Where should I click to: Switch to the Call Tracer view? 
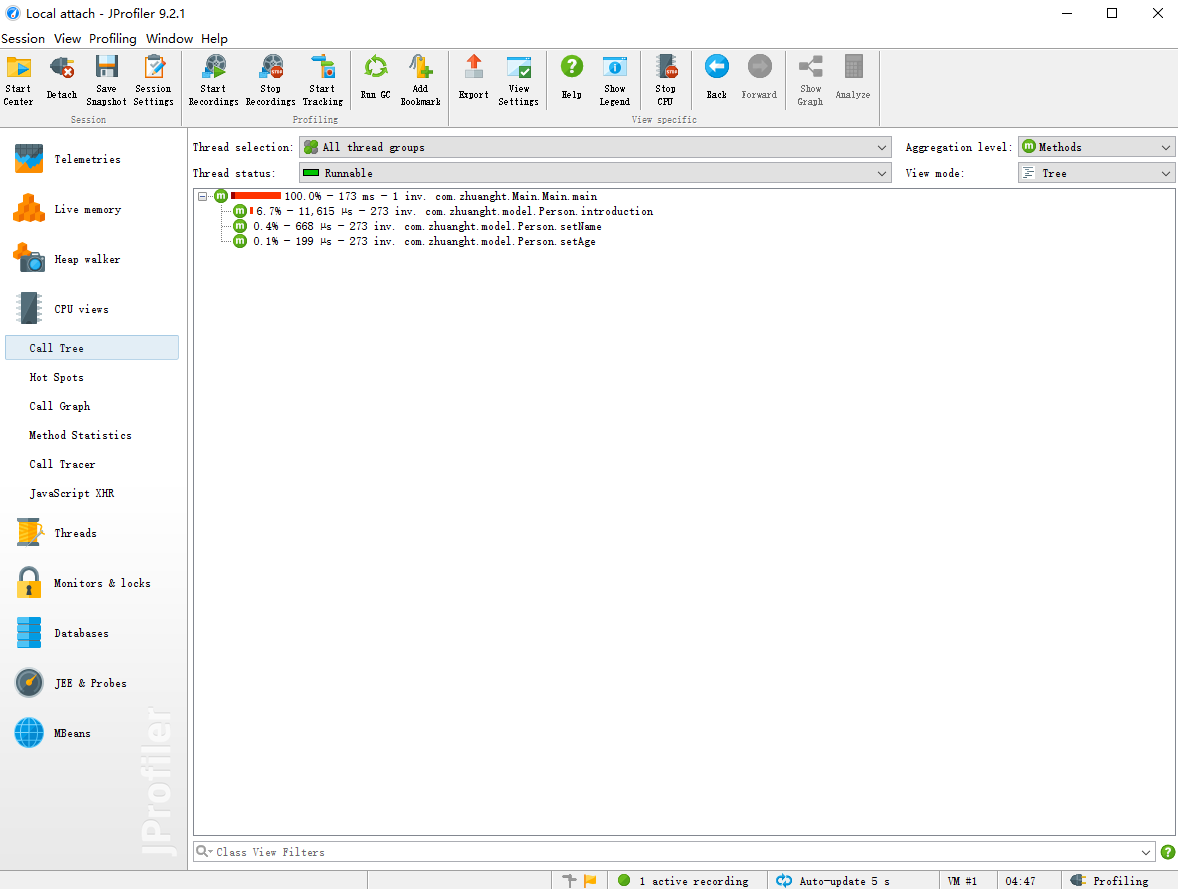(62, 464)
